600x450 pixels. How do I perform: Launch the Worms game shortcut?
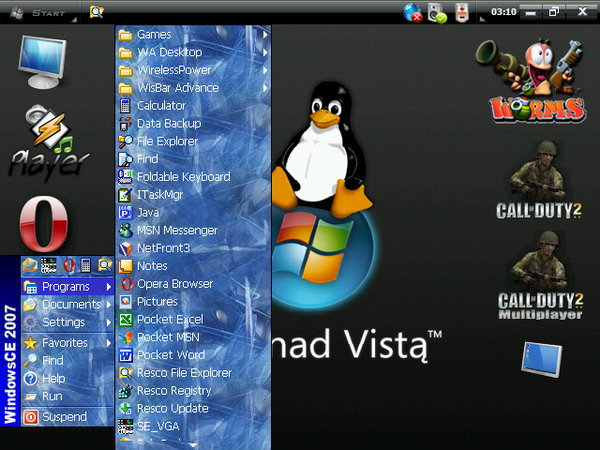532,80
